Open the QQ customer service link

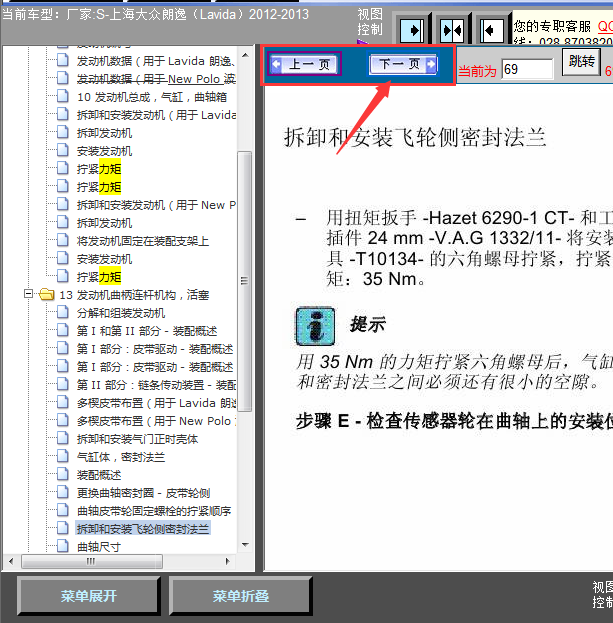click(605, 27)
